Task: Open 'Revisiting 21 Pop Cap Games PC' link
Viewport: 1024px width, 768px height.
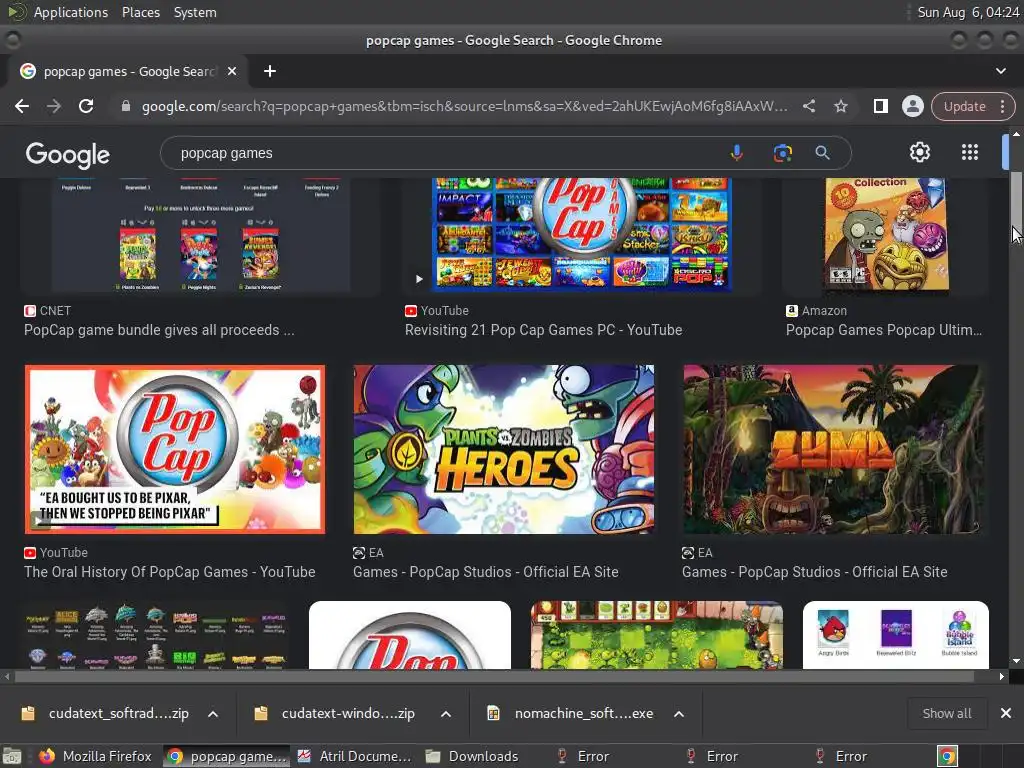Action: coord(543,330)
